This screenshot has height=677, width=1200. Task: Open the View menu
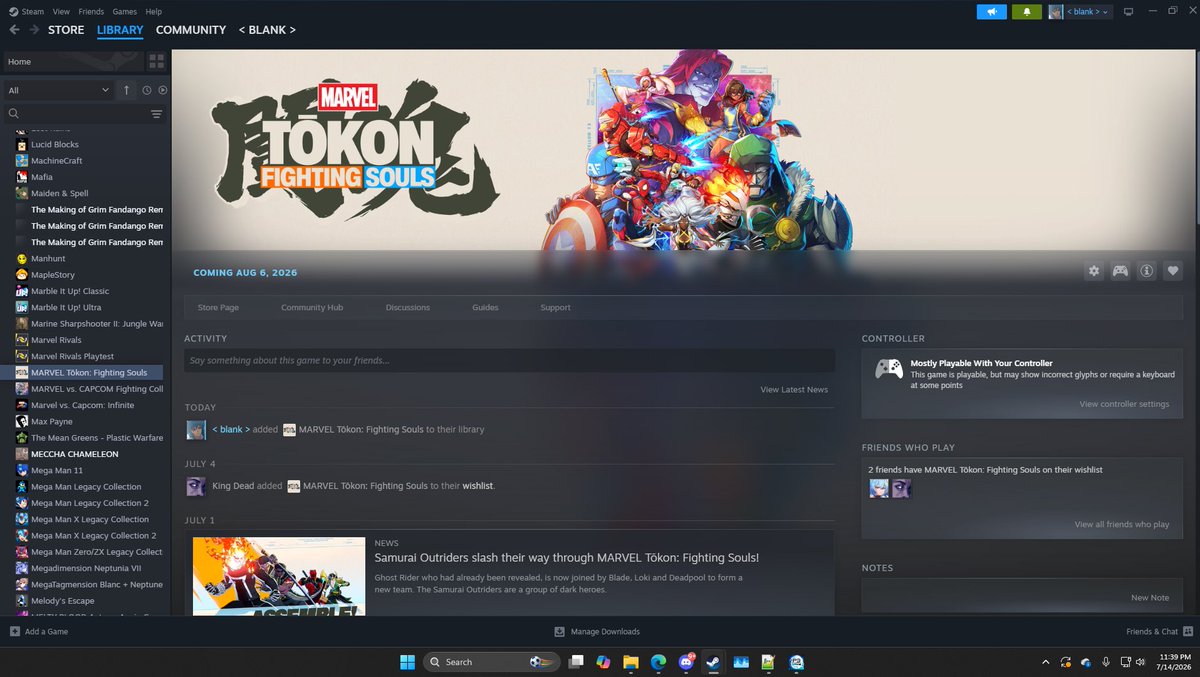[x=61, y=11]
